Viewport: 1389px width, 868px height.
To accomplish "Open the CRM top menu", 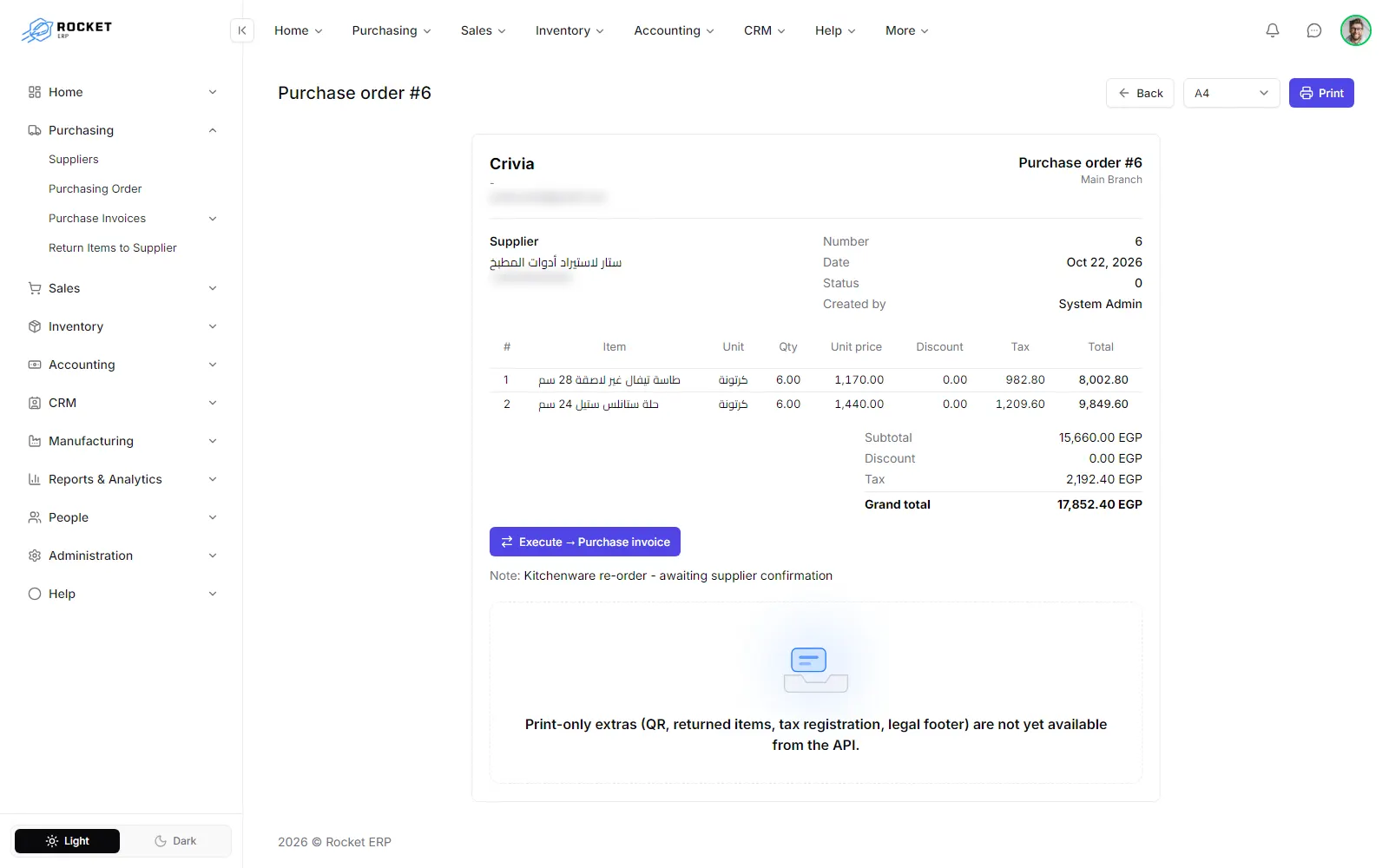I will tap(764, 30).
